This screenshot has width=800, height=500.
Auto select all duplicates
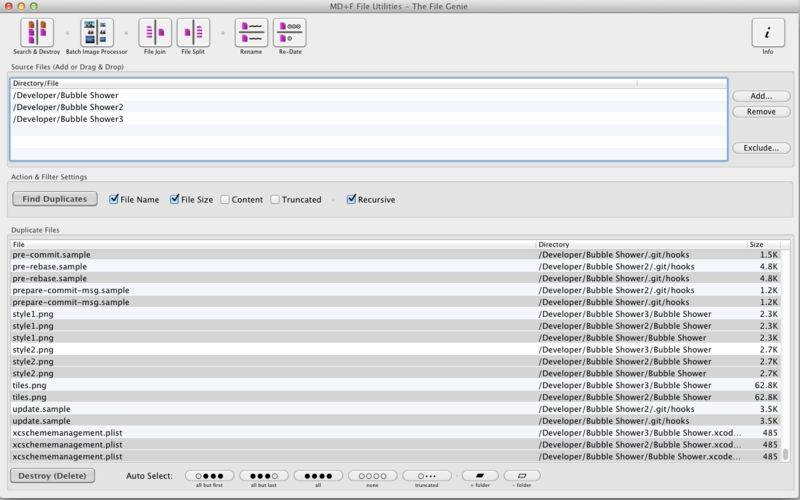pos(318,476)
